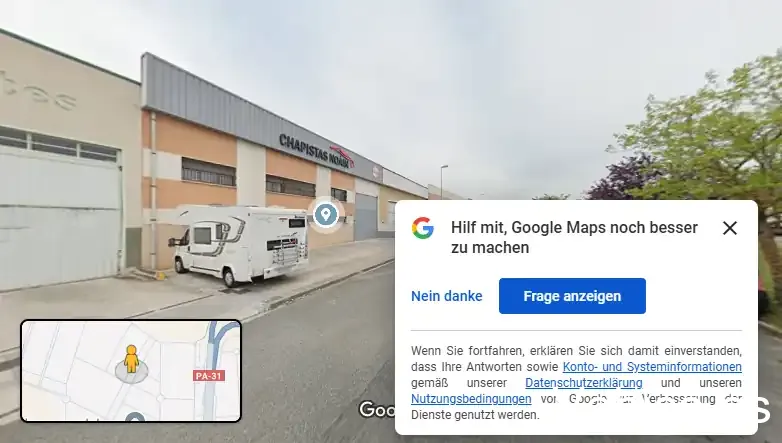Open the Konto- und Systeminformationen link
The width and height of the screenshot is (782, 443).
click(652, 367)
